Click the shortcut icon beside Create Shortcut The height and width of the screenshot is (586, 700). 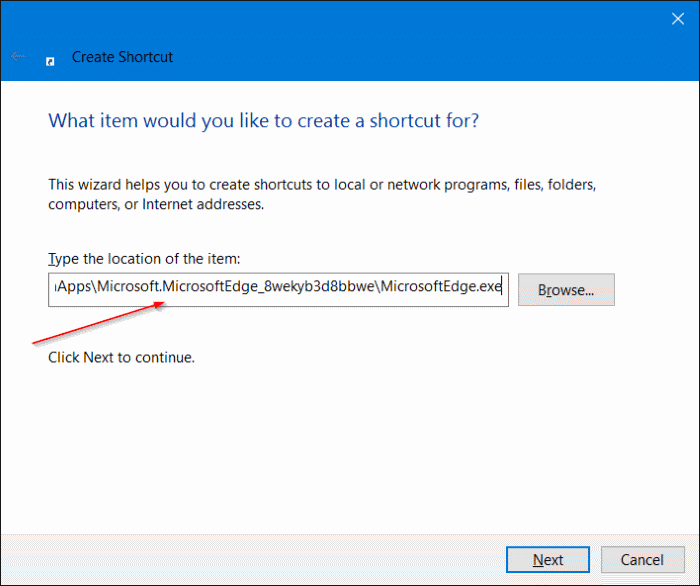click(50, 61)
